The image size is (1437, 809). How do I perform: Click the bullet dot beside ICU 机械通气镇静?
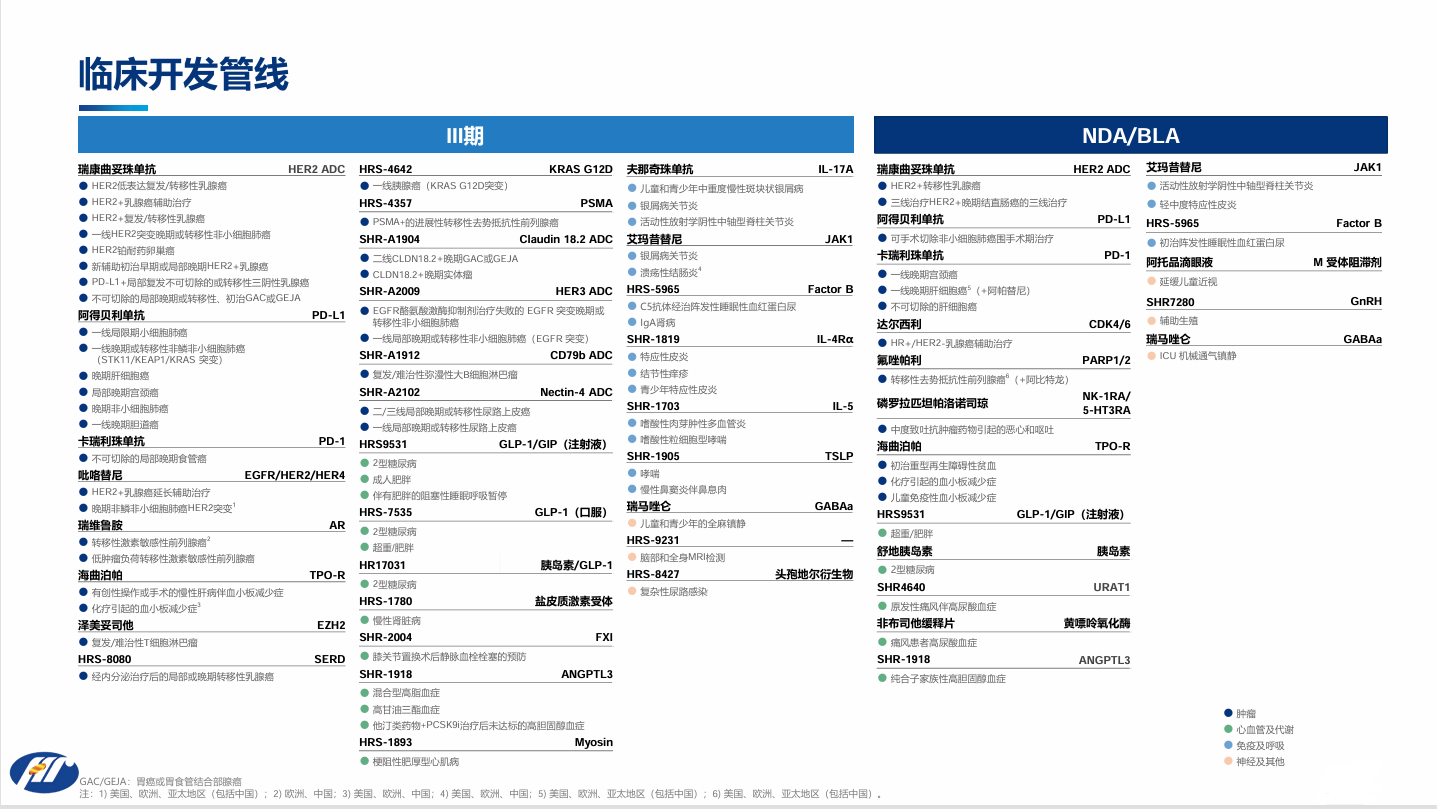(x=1151, y=356)
